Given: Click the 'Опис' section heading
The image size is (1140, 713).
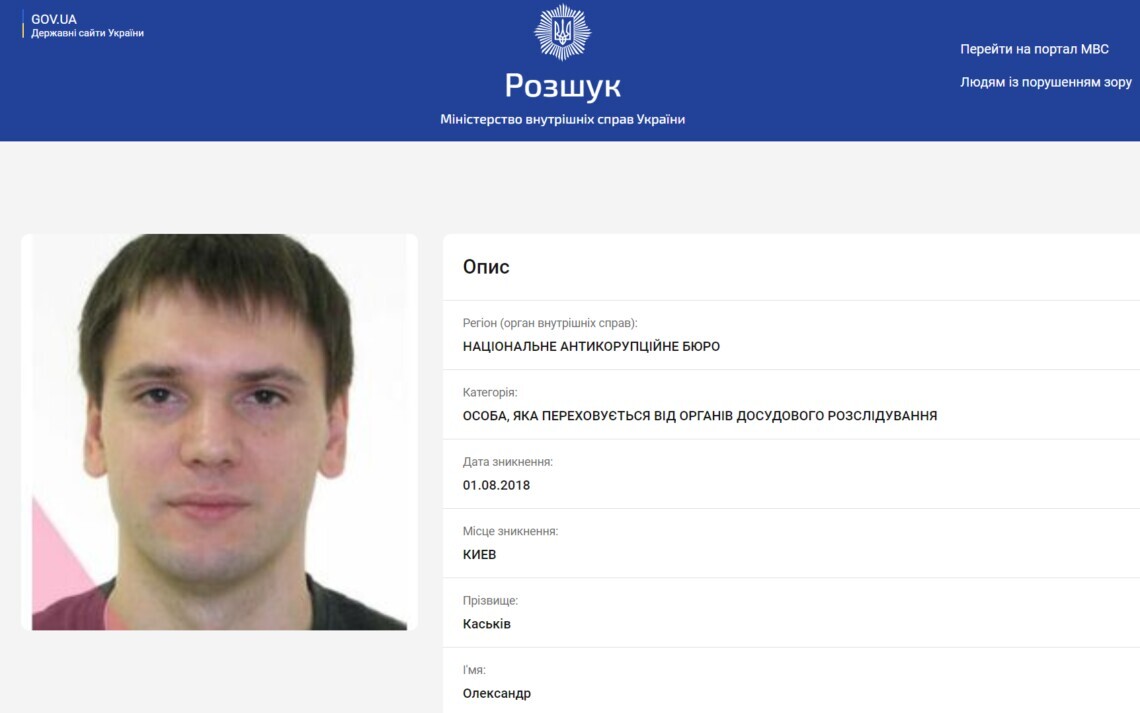Looking at the screenshot, I should pos(486,267).
